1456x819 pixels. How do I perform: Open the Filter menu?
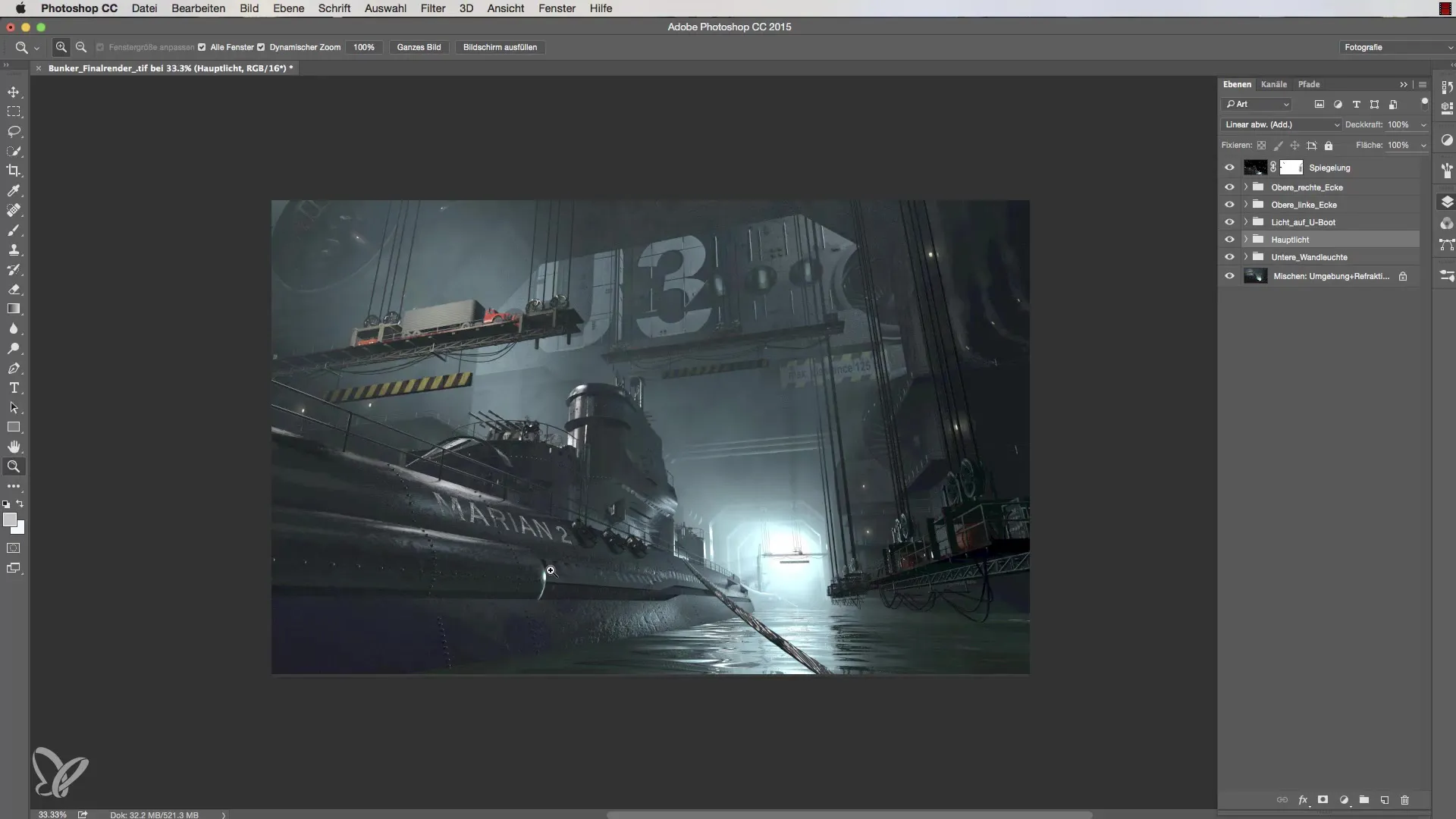pyautogui.click(x=433, y=8)
